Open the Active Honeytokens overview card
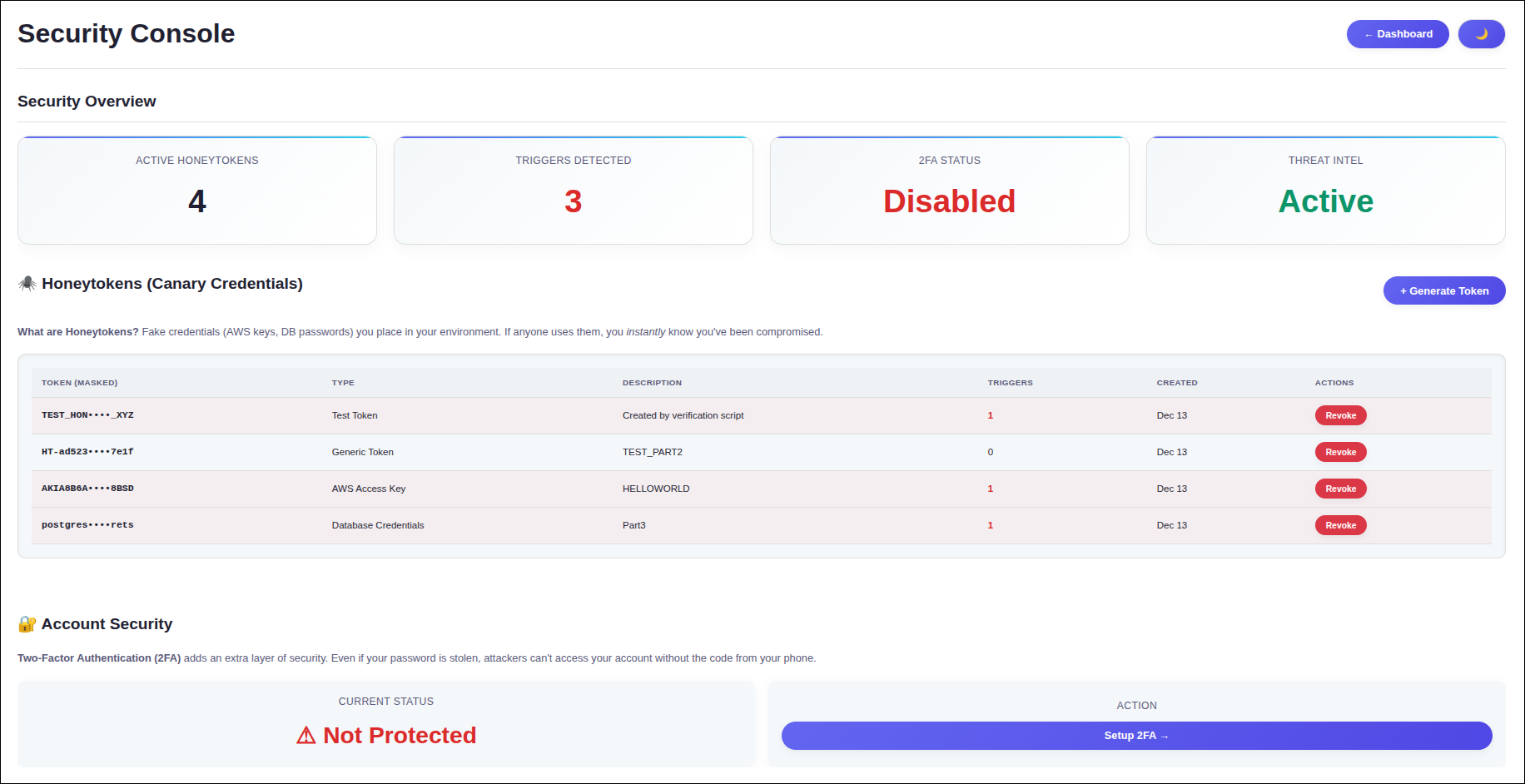Viewport: 1525px width, 784px height. pos(197,191)
